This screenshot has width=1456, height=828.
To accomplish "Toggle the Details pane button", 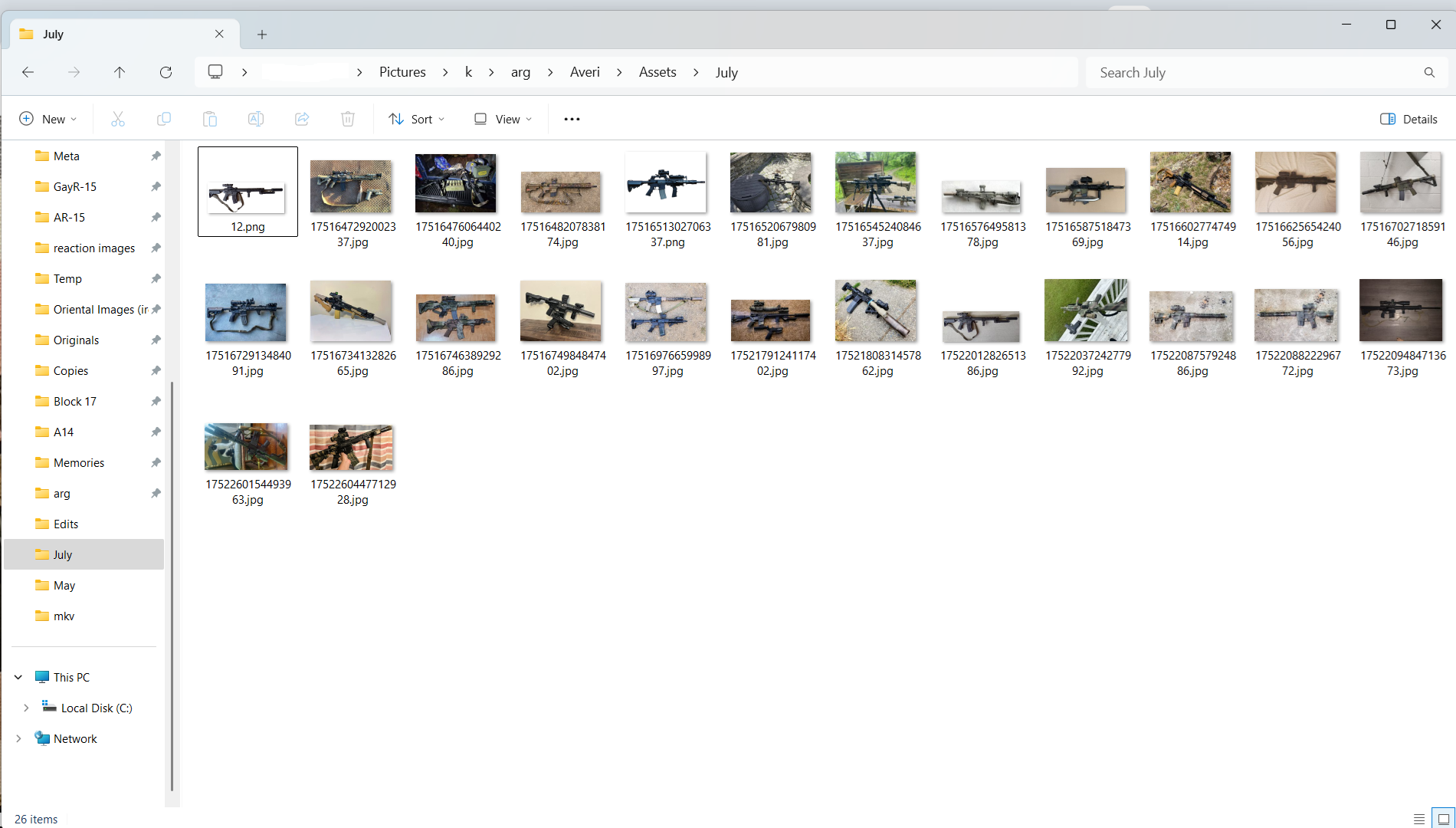I will [x=1408, y=119].
